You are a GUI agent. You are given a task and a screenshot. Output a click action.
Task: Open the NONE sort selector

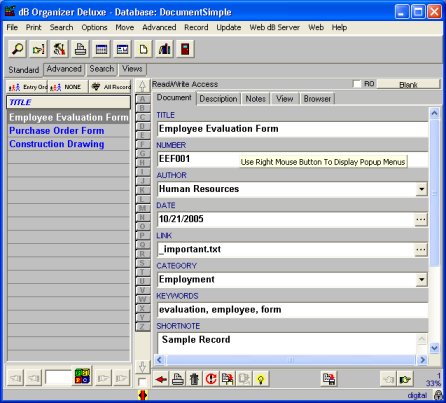[x=68, y=87]
